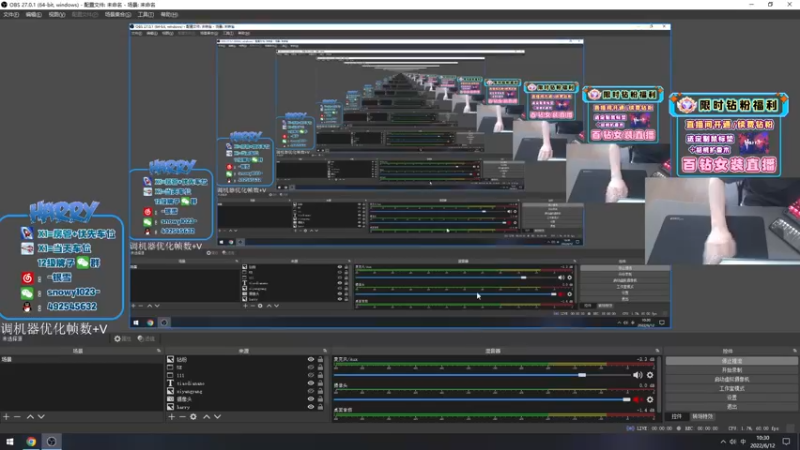
Task: Unmute the 摄像头 red speaker icon
Action: point(638,400)
